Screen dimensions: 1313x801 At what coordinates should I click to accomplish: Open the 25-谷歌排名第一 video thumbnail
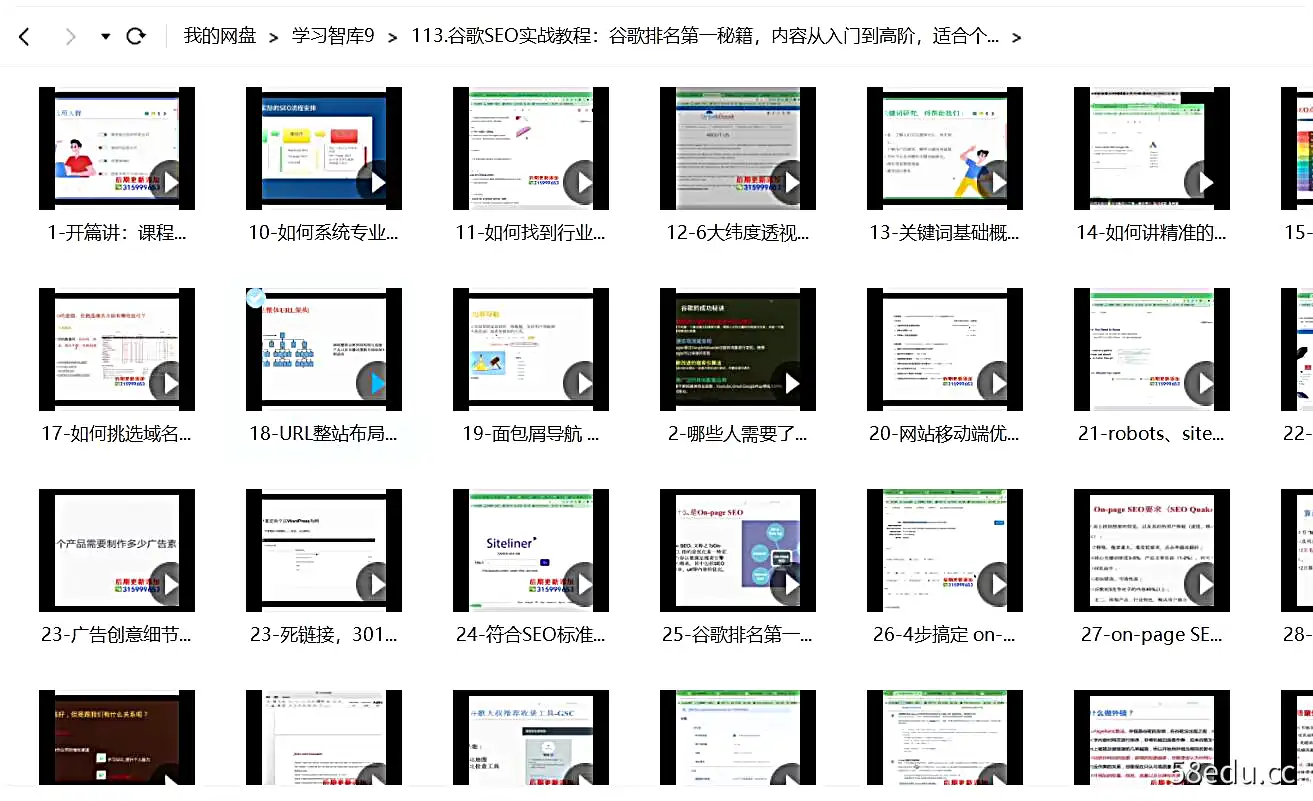(x=737, y=549)
